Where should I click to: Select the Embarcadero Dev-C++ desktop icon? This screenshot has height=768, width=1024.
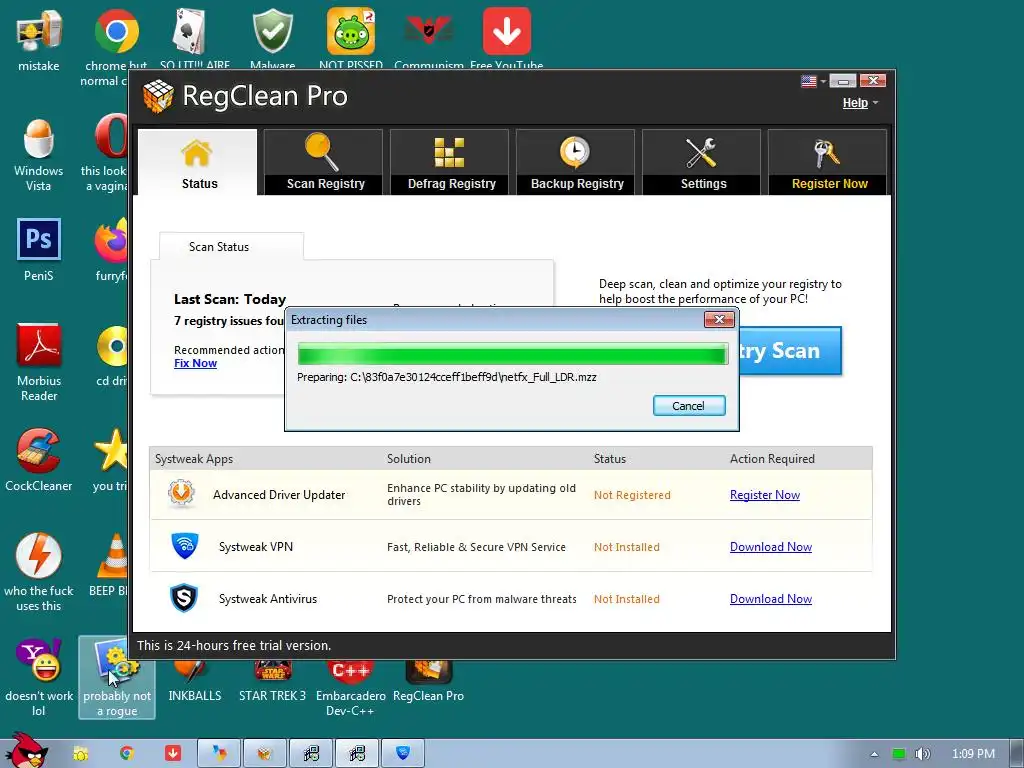(351, 688)
